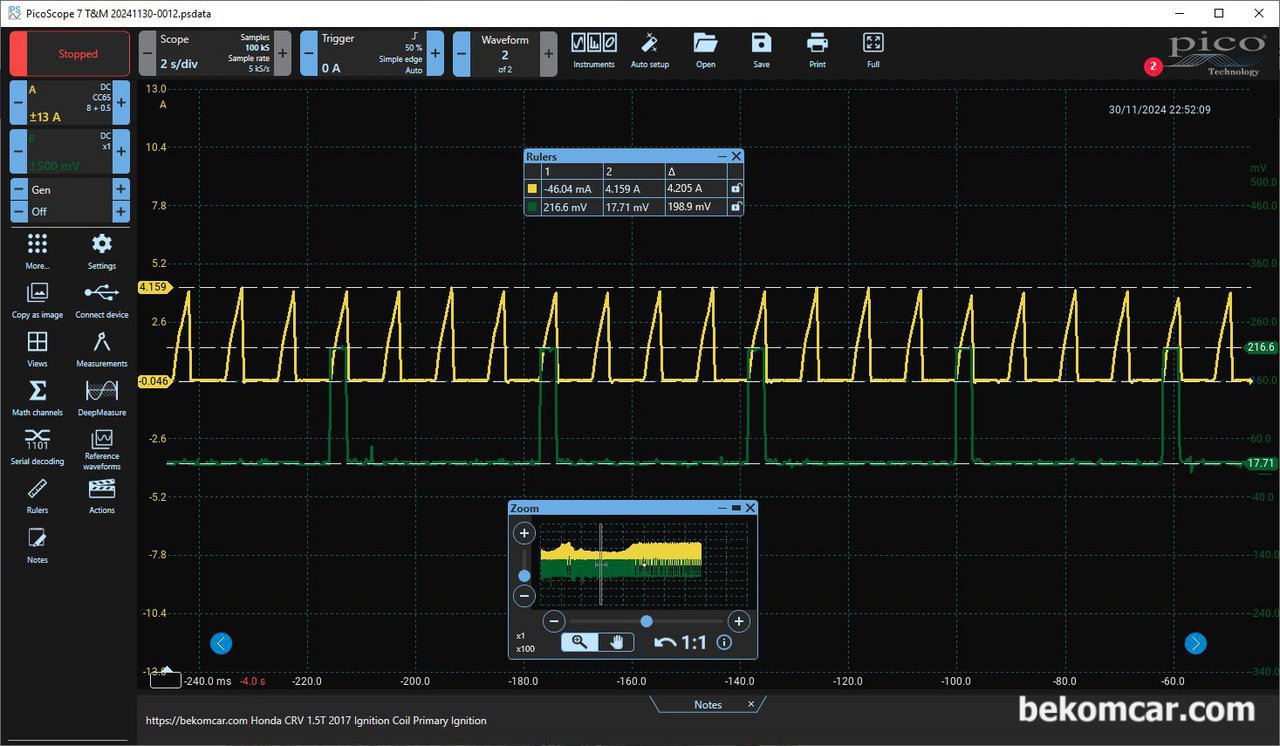Screen dimensions: 1280x746
Task: Open the Trigger settings panel
Action: pyautogui.click(x=372, y=54)
